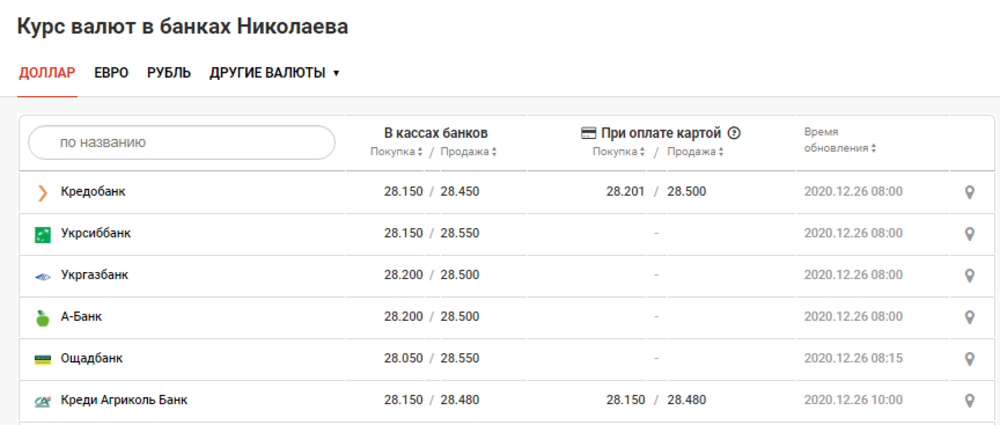The width and height of the screenshot is (1000, 425).
Task: Sort by card payment Покупка rate
Action: click(619, 152)
